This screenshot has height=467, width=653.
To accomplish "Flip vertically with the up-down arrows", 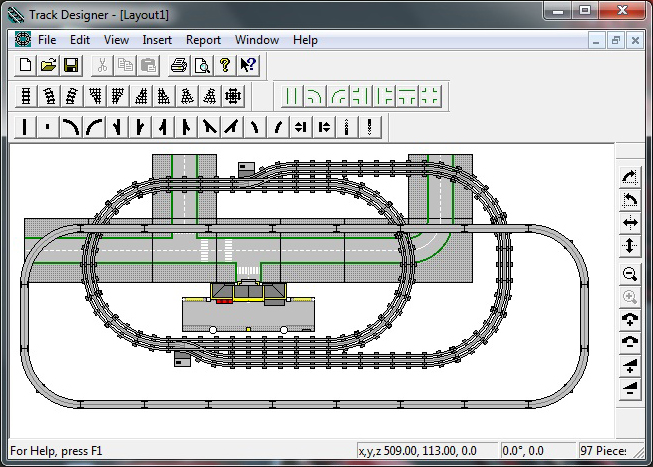I will (630, 245).
